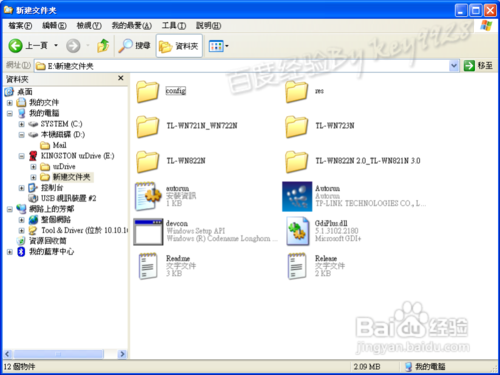The height and width of the screenshot is (375, 500).
Task: Select 桌面 in the folder tree
Action: (x=25, y=92)
